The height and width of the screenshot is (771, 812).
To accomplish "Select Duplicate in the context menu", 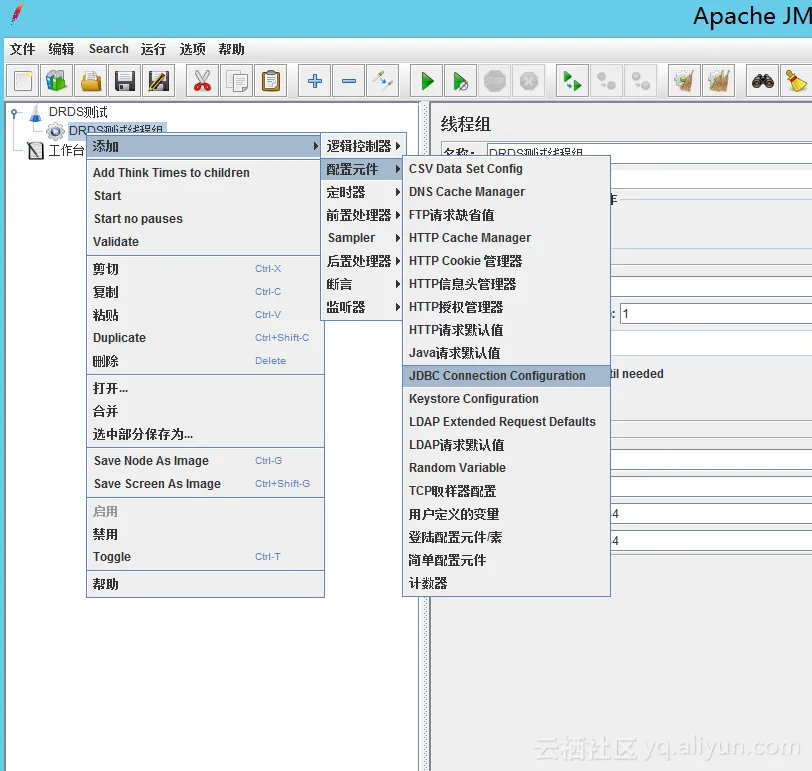I will tap(205, 338).
